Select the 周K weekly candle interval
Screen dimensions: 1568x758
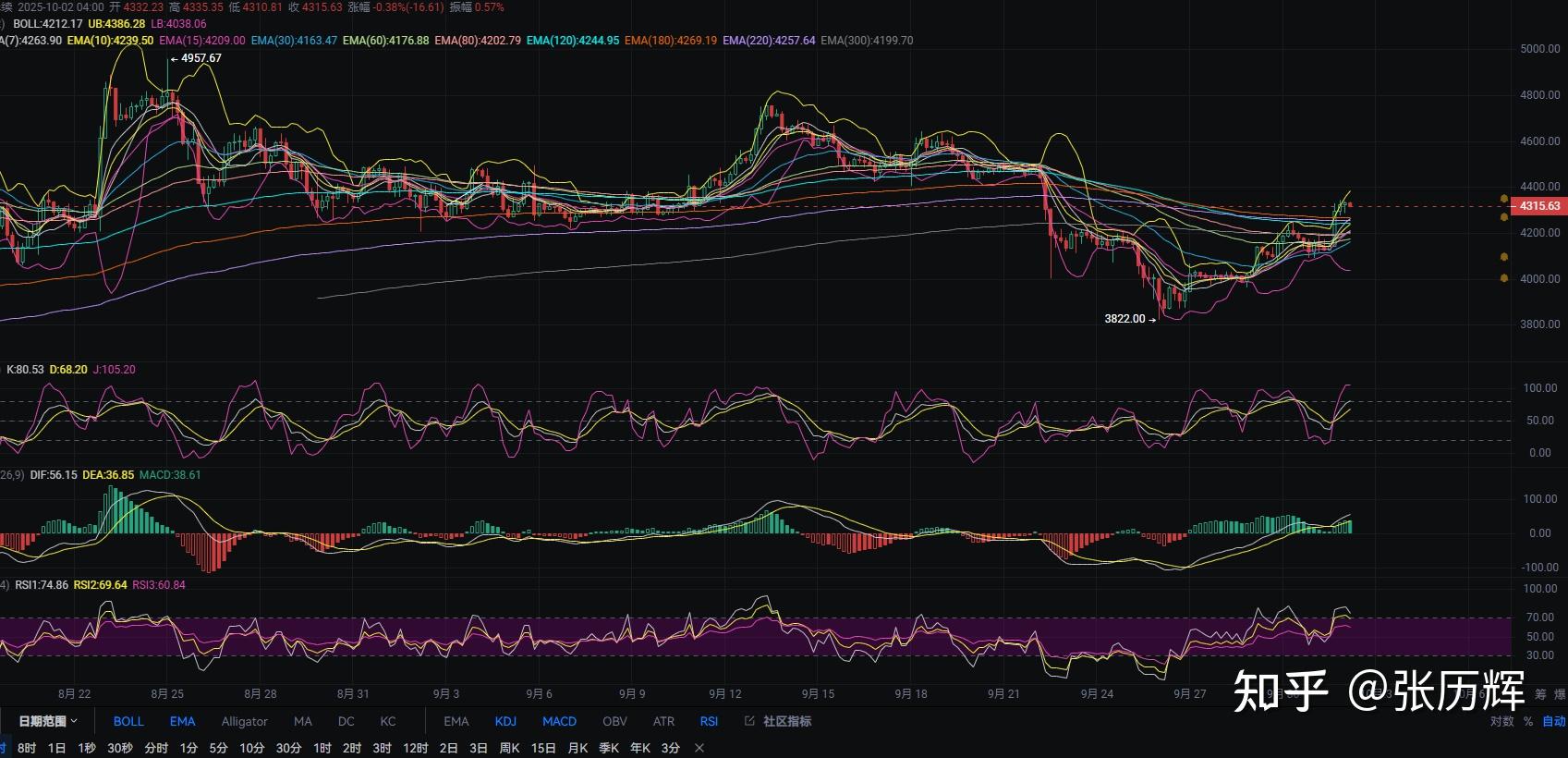pyautogui.click(x=509, y=748)
